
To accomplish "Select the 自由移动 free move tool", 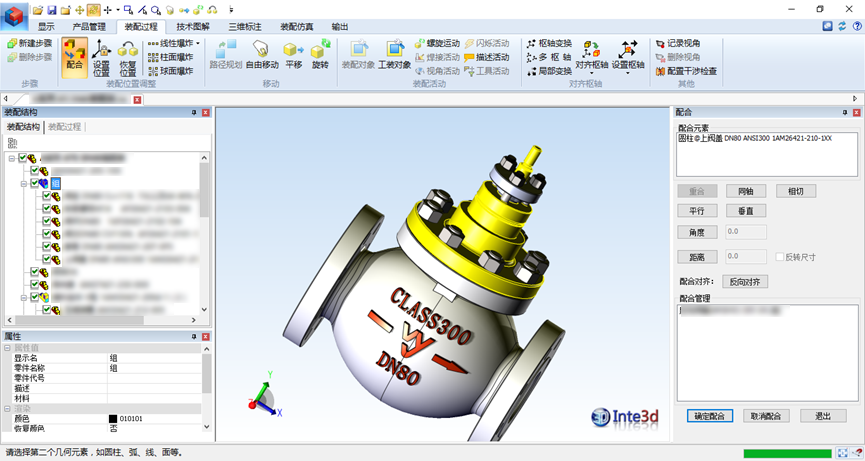I will 262,55.
